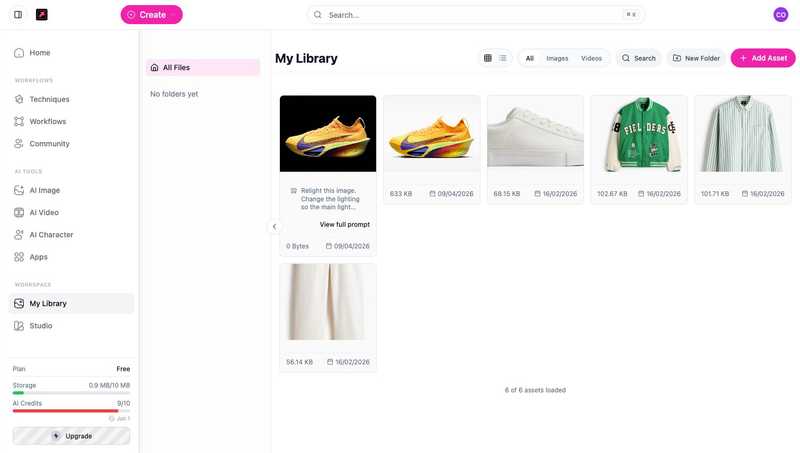Click the '0 Bytes' file size
Image resolution: width=800 pixels, height=453 pixels.
click(x=297, y=246)
